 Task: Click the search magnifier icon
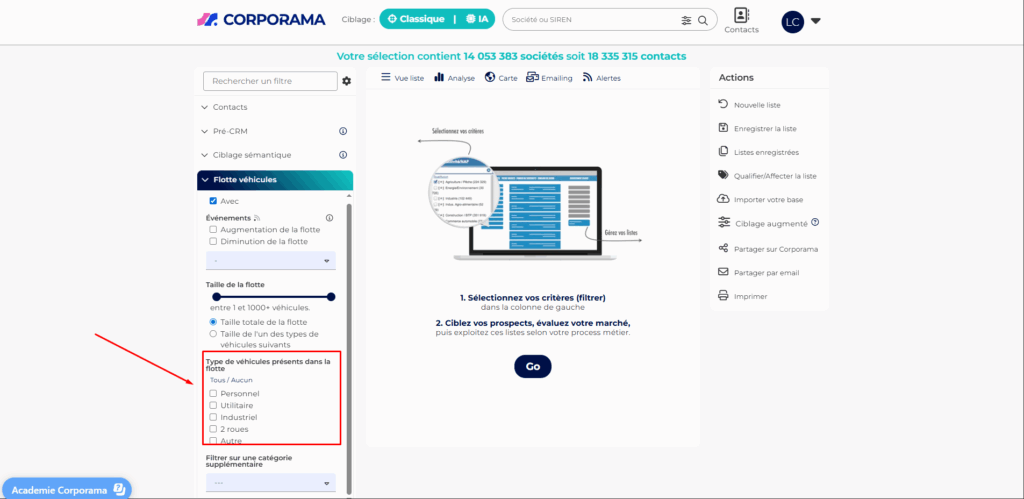coord(704,20)
